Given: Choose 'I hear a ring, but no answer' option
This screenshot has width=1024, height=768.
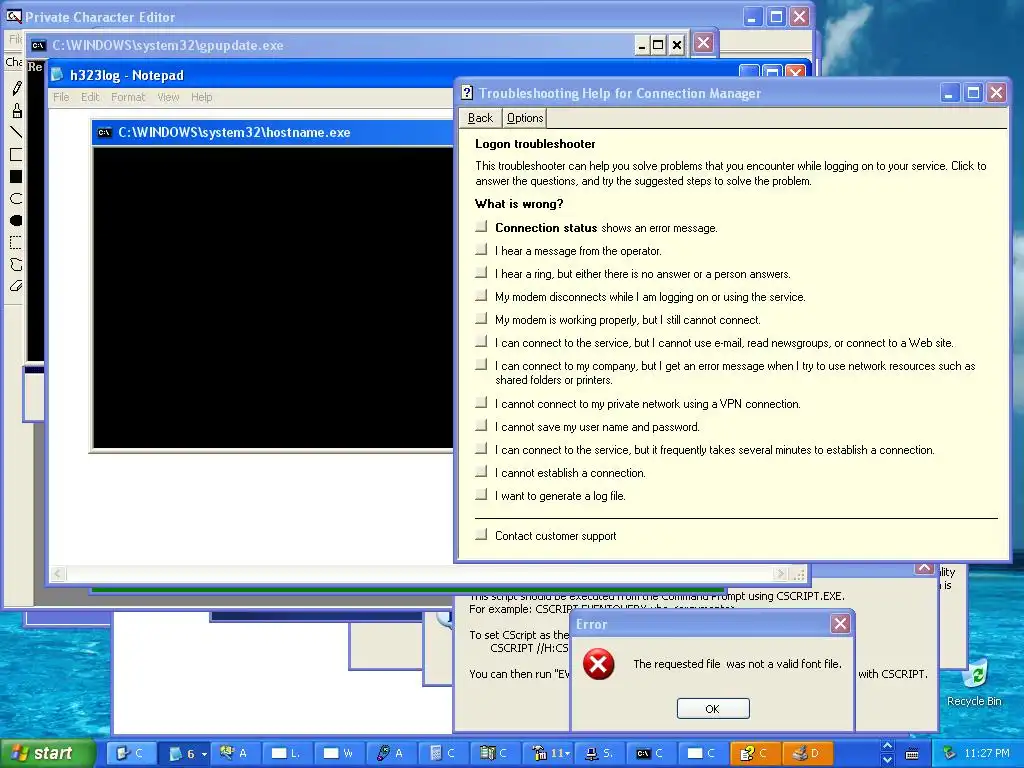Looking at the screenshot, I should tap(481, 272).
